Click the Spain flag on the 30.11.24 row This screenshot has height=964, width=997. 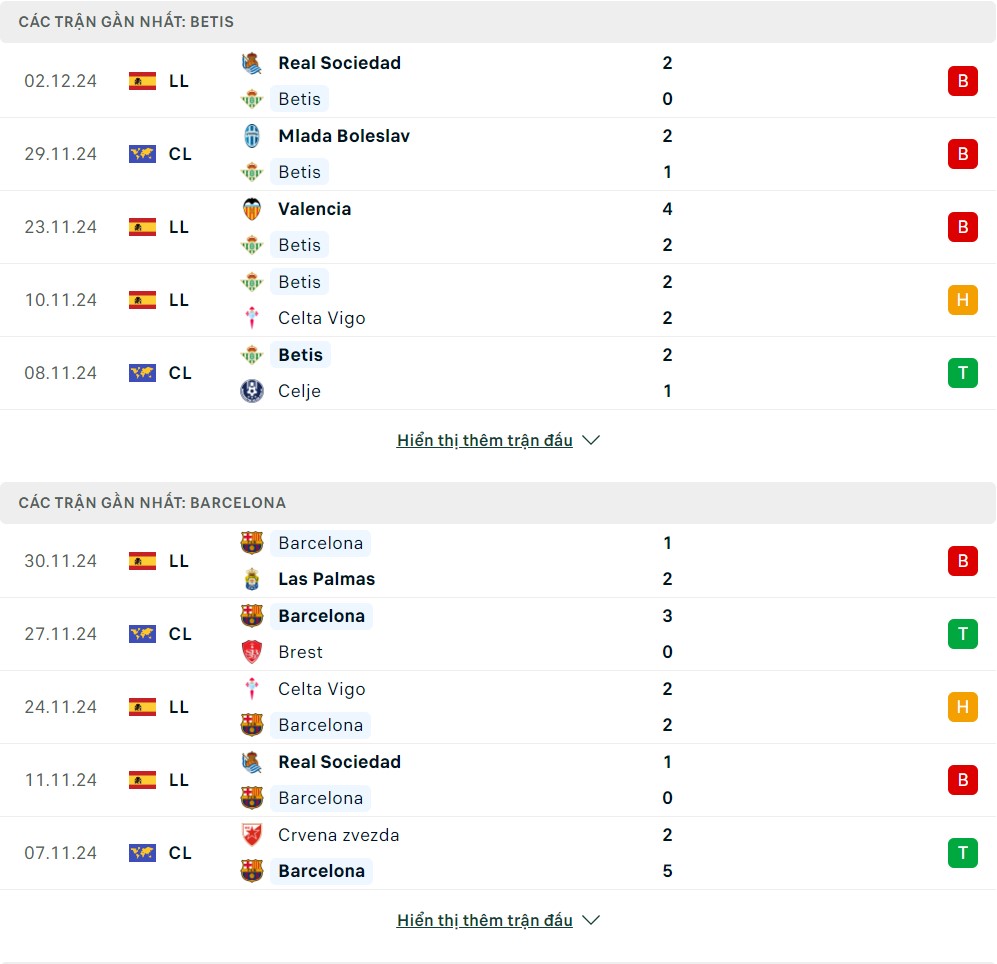click(142, 561)
